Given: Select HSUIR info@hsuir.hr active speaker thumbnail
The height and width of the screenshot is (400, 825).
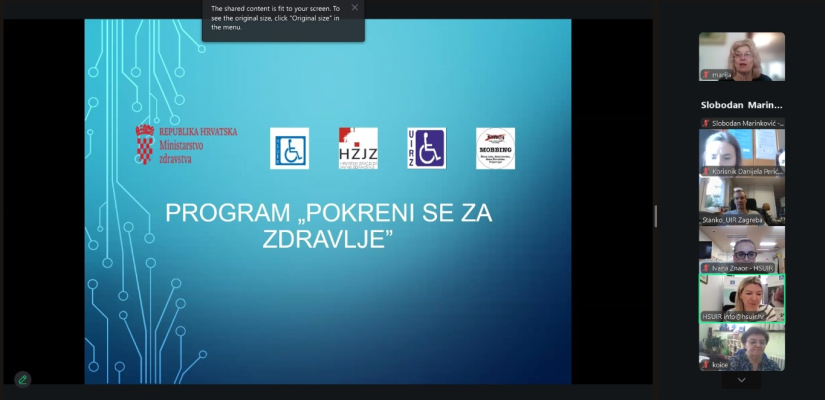Looking at the screenshot, I should [x=742, y=298].
